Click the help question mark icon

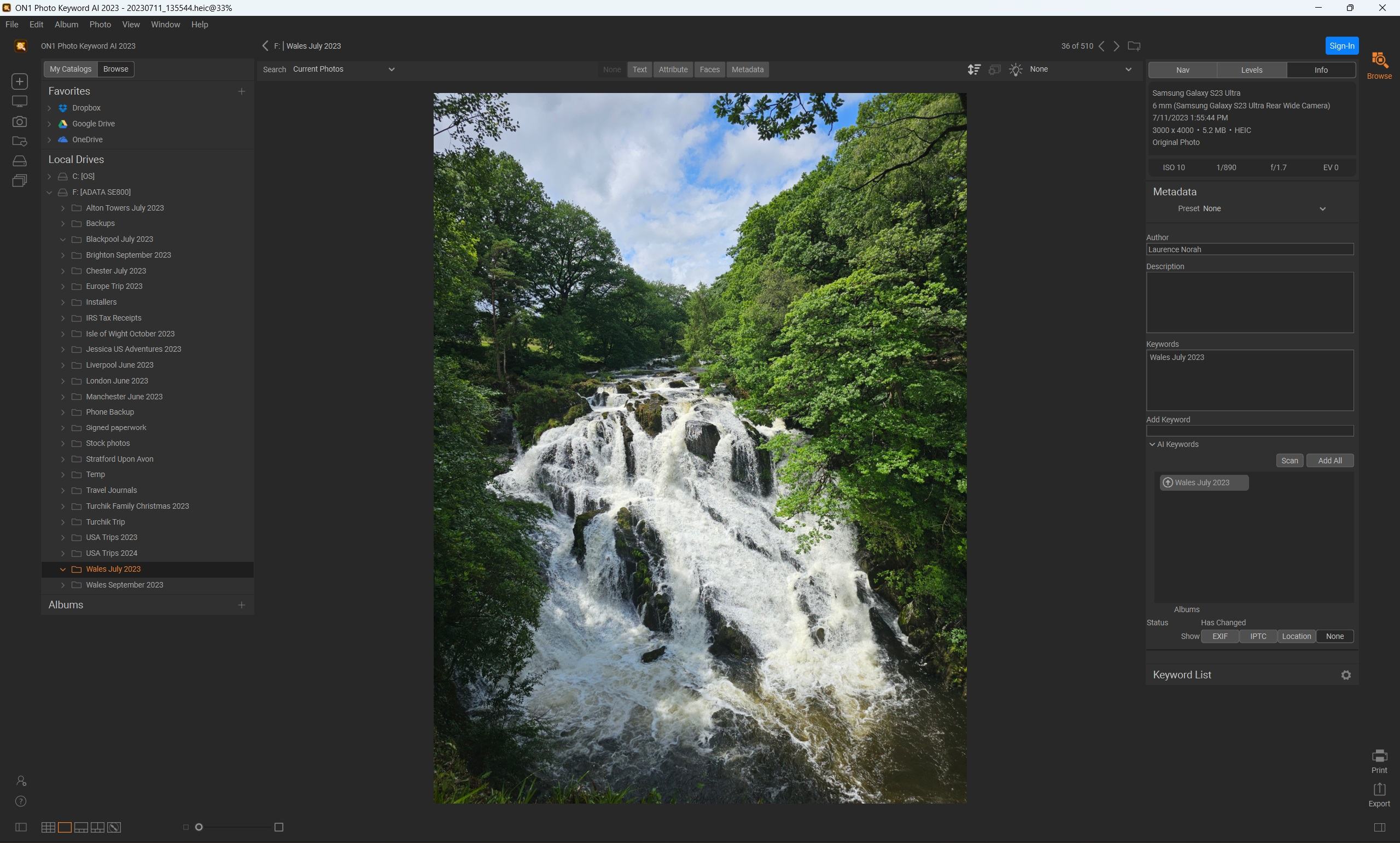tap(20, 801)
